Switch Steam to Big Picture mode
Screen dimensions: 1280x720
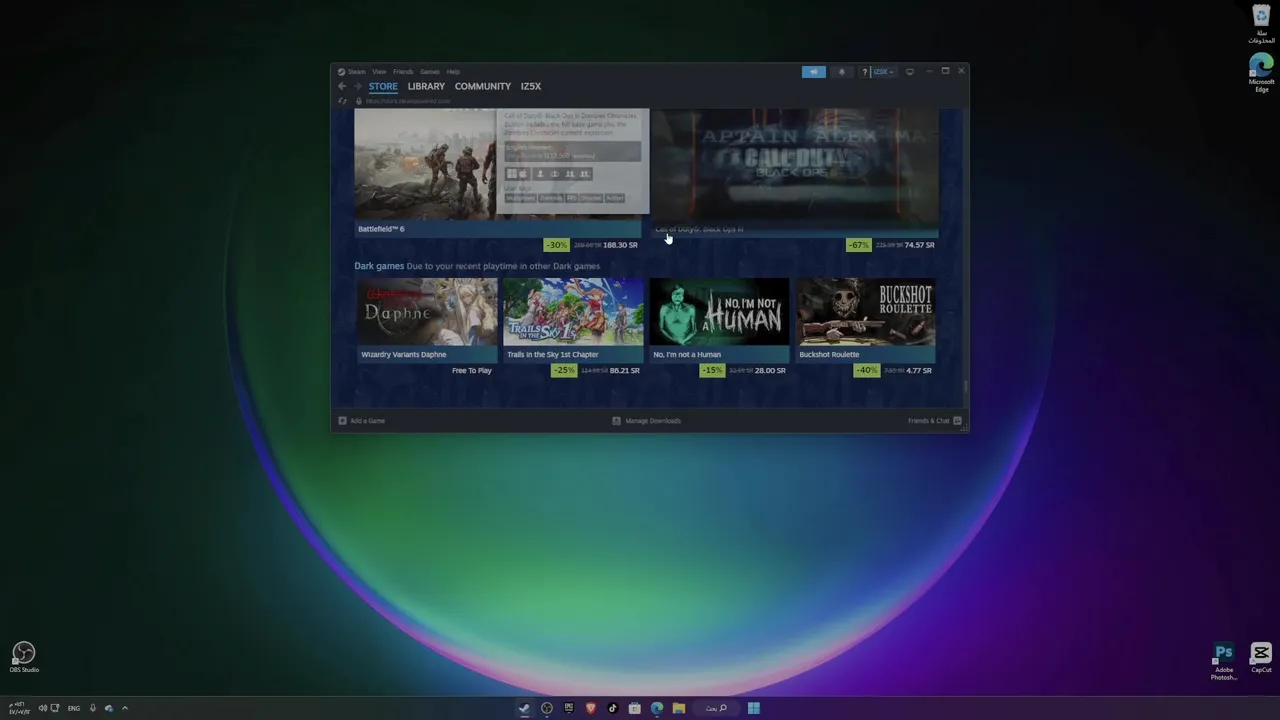(909, 72)
